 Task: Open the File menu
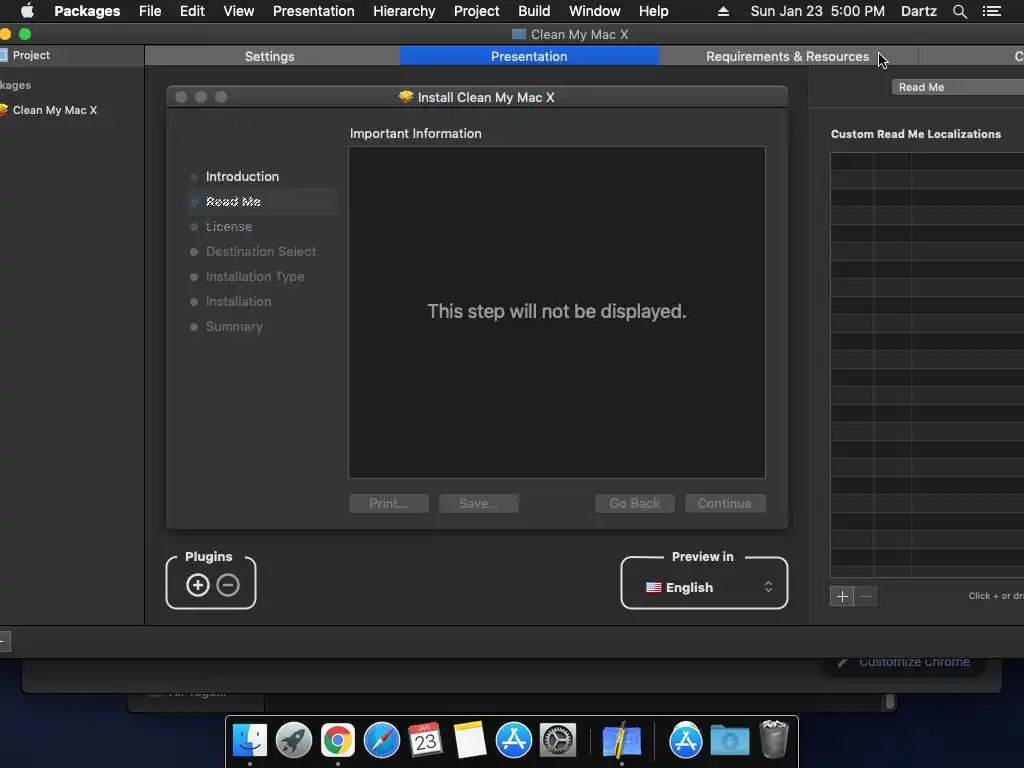tap(150, 11)
